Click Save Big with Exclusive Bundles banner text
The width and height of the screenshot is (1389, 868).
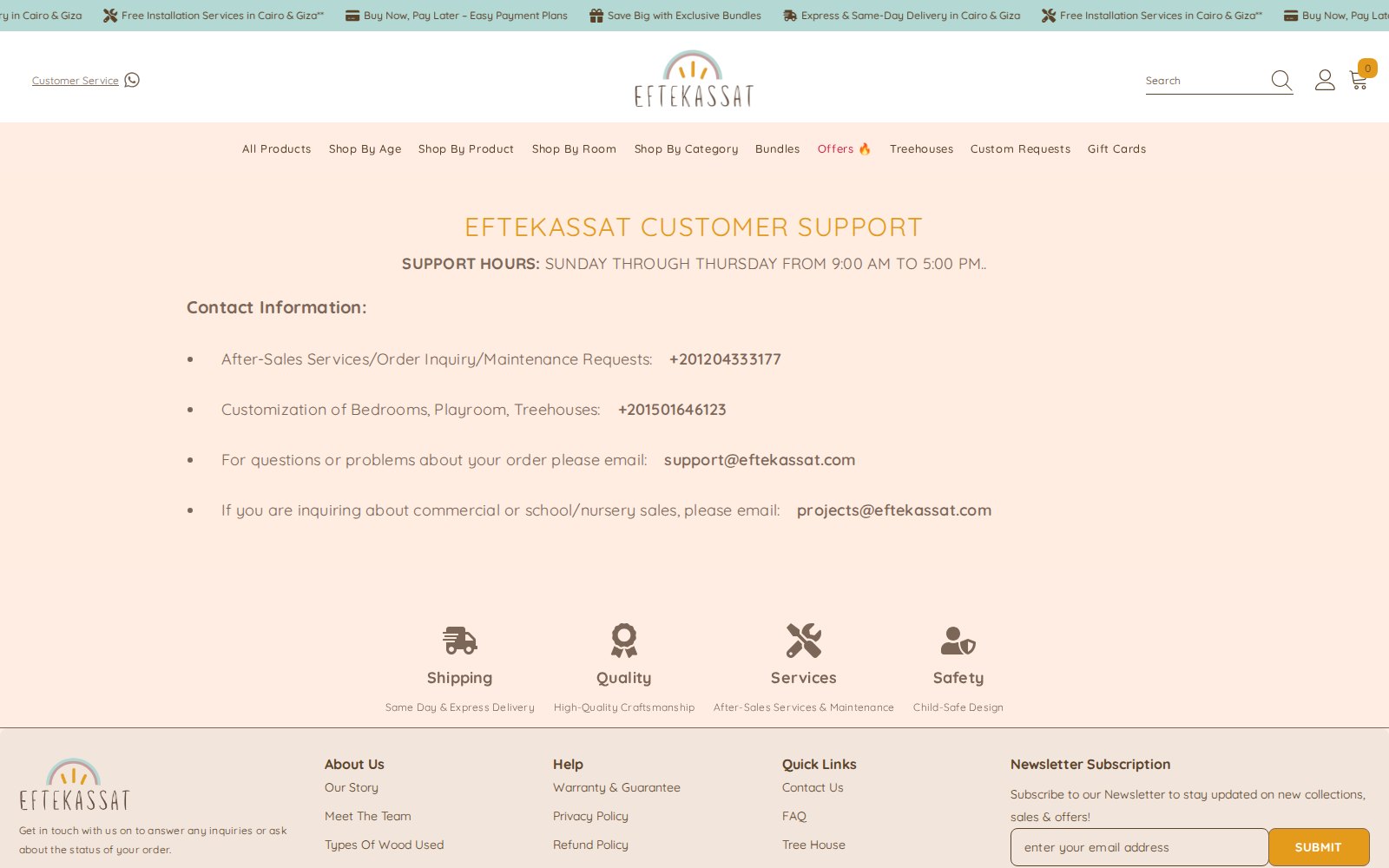point(684,16)
